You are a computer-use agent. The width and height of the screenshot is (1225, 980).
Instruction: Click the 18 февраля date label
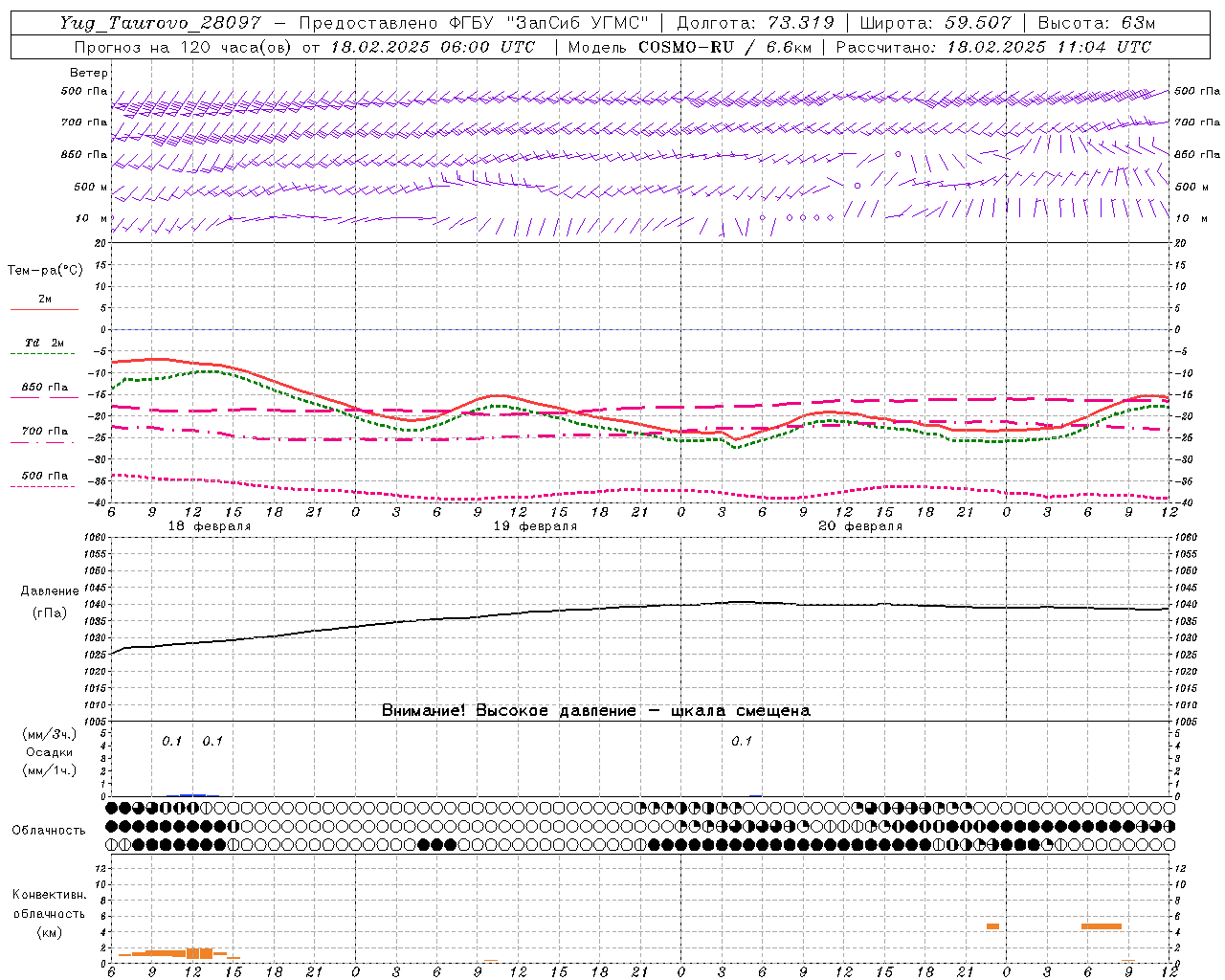click(210, 526)
